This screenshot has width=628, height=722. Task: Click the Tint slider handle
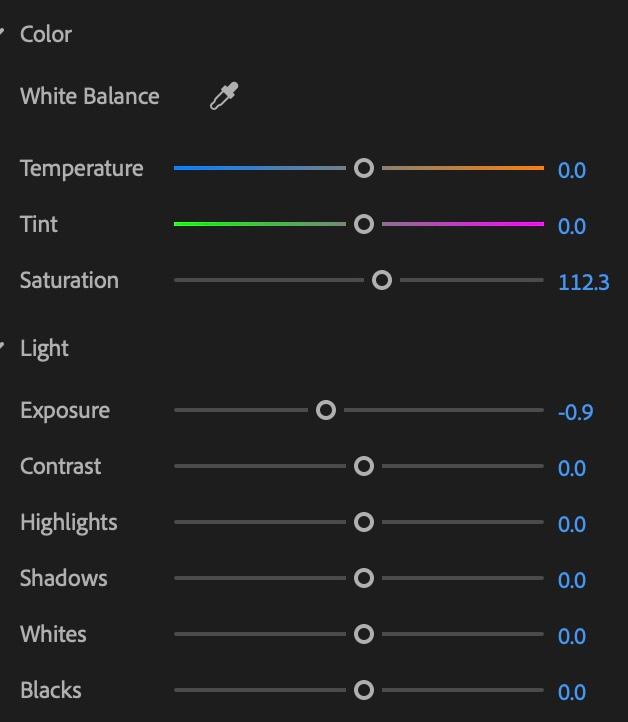pos(364,224)
